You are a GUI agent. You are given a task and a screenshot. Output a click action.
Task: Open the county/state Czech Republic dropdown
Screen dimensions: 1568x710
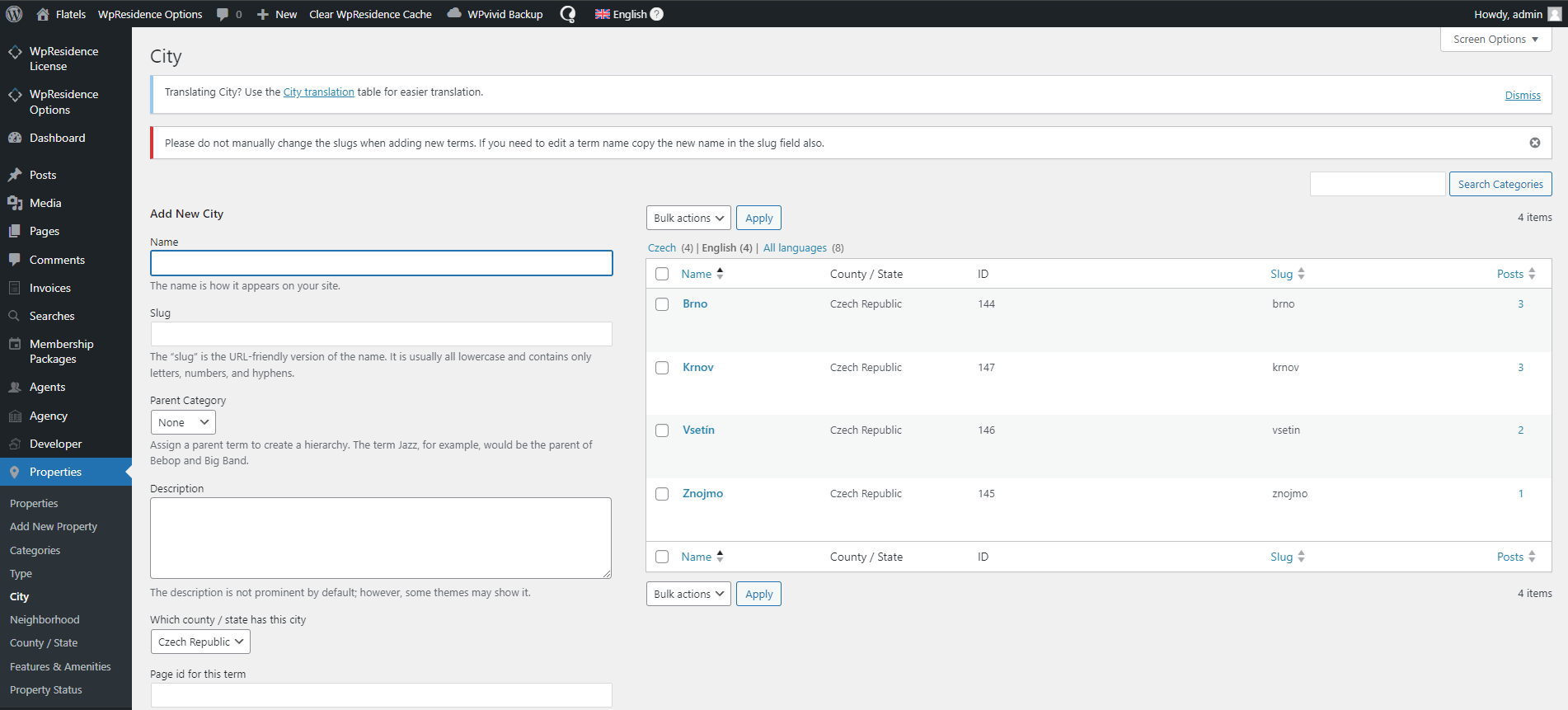point(200,642)
